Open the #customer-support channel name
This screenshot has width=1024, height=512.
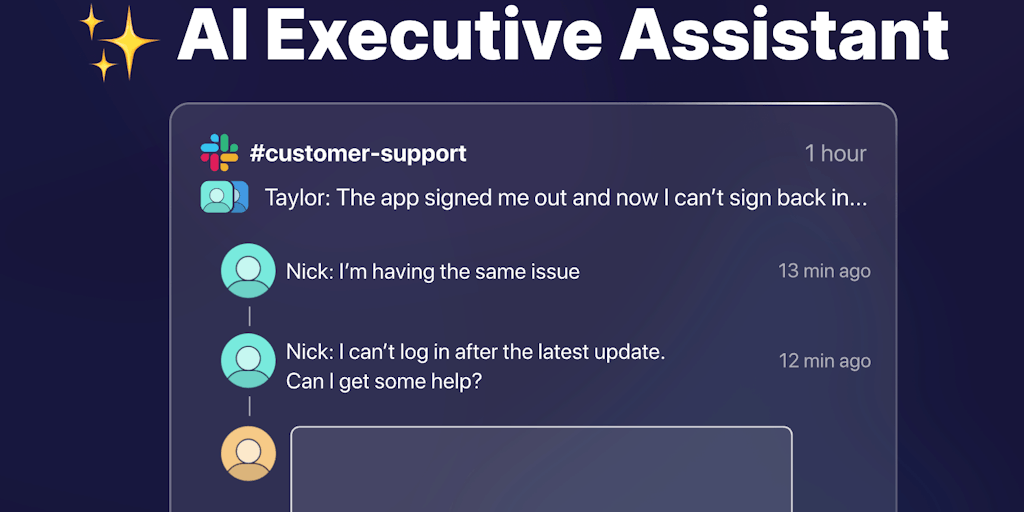pos(357,154)
